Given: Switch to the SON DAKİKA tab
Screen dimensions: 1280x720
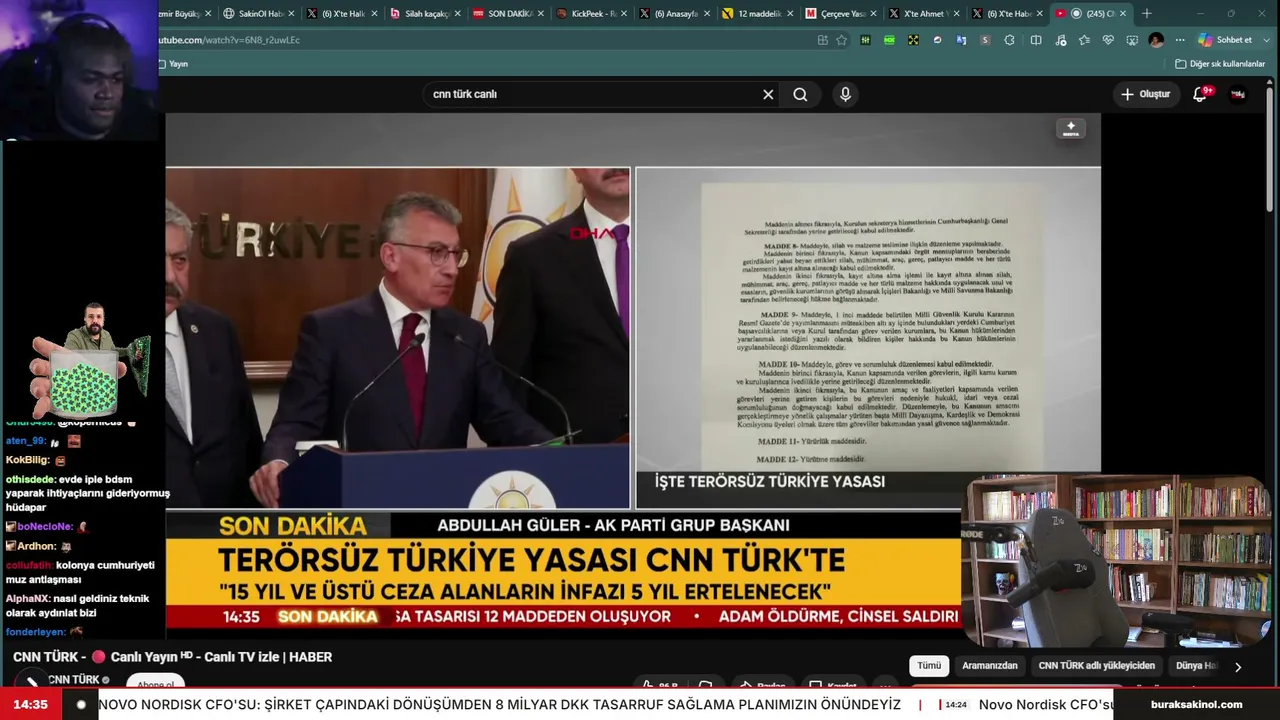Looking at the screenshot, I should [509, 14].
